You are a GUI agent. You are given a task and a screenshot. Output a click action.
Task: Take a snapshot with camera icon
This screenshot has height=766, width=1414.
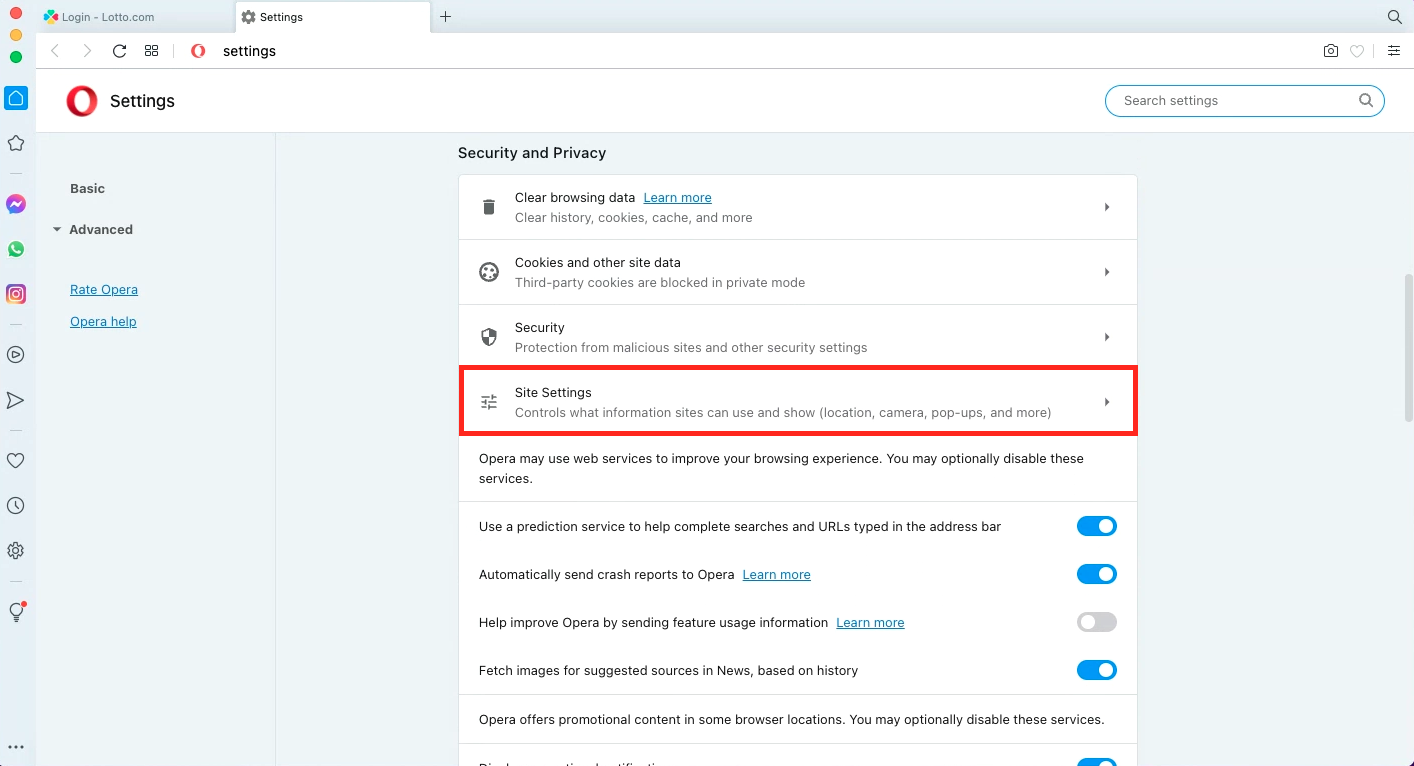1331,51
